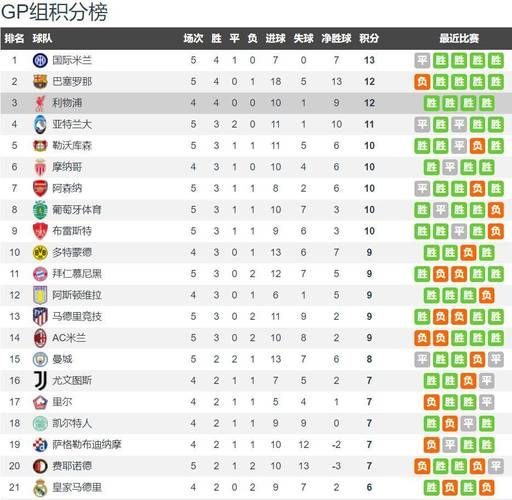Click the 最近比赛 column header

pyautogui.click(x=459, y=38)
